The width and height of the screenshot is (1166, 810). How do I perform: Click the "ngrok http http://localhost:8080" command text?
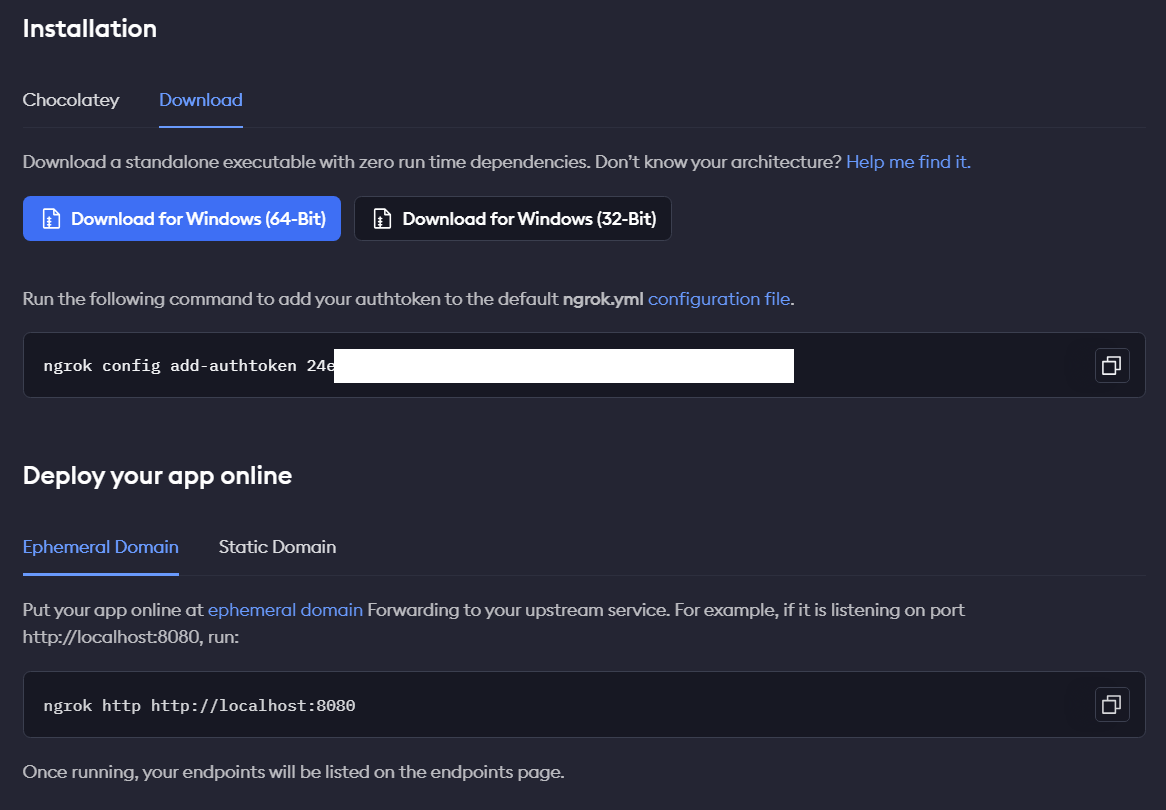[x=199, y=706]
